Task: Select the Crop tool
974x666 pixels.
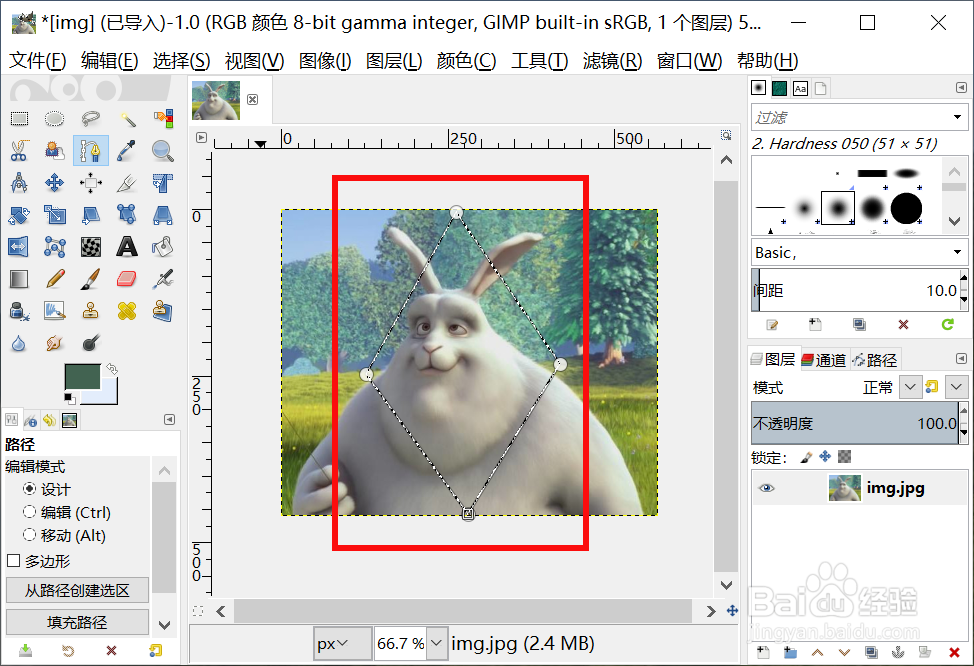Action: (x=127, y=183)
